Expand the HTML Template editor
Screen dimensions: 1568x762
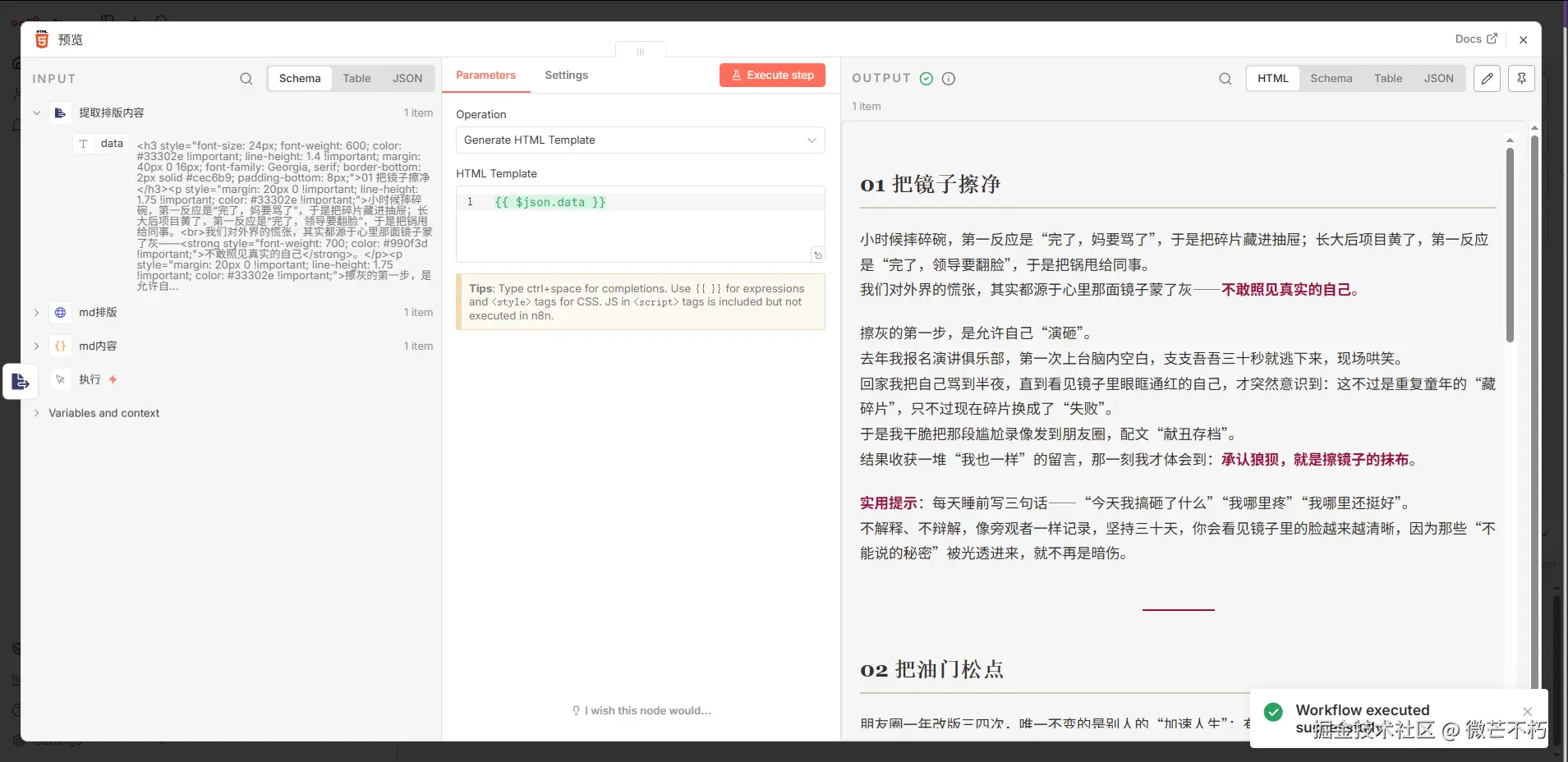coord(817,255)
